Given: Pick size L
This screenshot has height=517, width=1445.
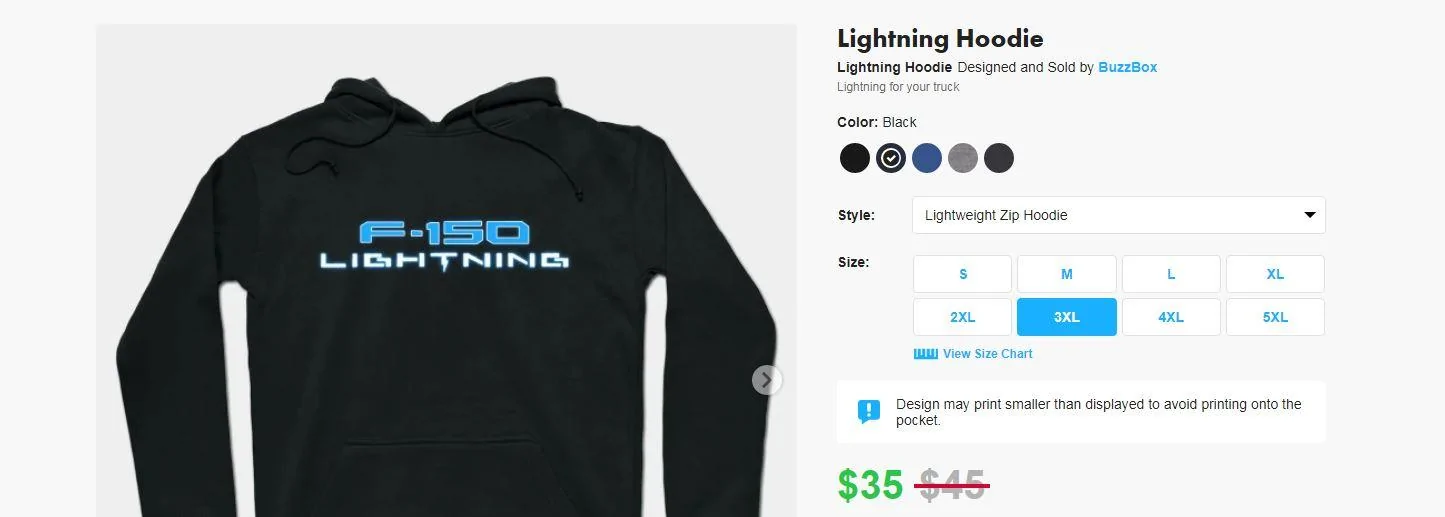Looking at the screenshot, I should [x=1171, y=274].
